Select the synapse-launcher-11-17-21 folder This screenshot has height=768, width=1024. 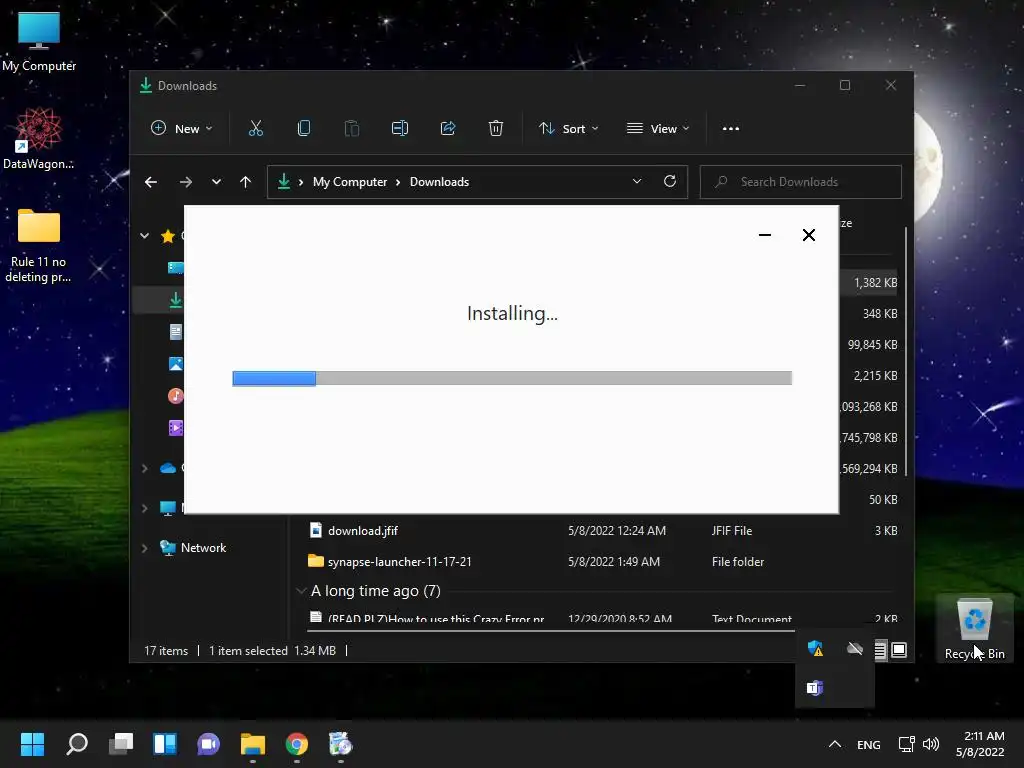pos(601,562)
